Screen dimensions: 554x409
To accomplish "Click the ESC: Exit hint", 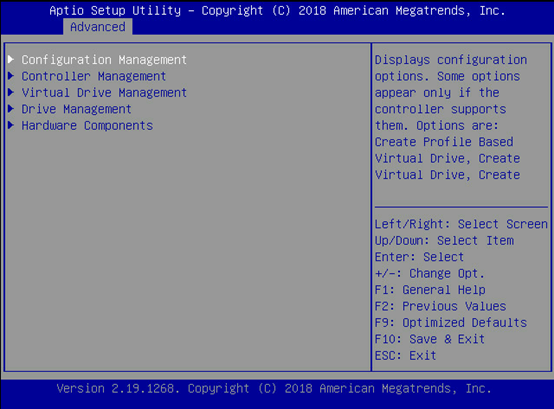I will click(406, 356).
